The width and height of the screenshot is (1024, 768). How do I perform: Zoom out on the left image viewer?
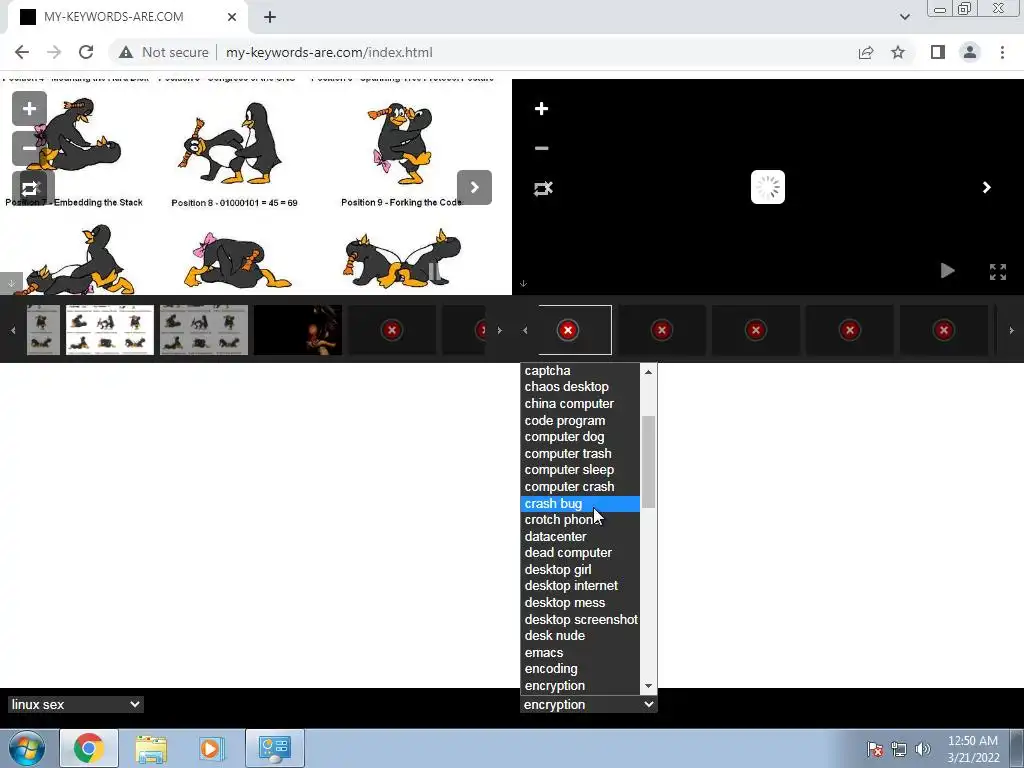coord(29,148)
